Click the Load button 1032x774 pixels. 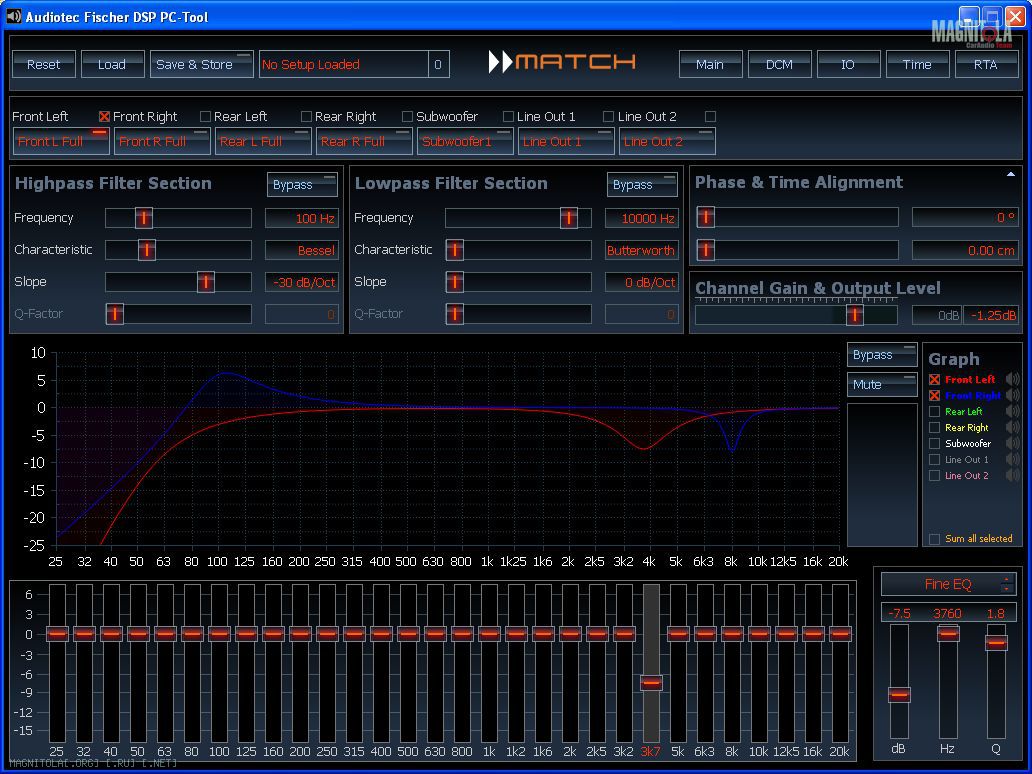click(113, 64)
